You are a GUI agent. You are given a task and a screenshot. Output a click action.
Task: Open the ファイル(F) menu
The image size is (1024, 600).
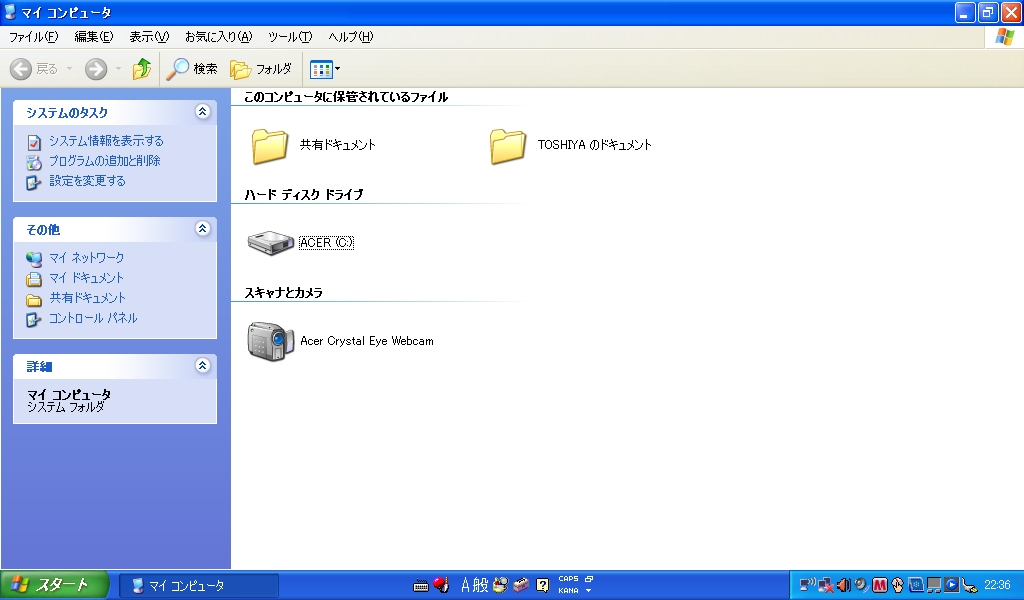click(x=33, y=37)
